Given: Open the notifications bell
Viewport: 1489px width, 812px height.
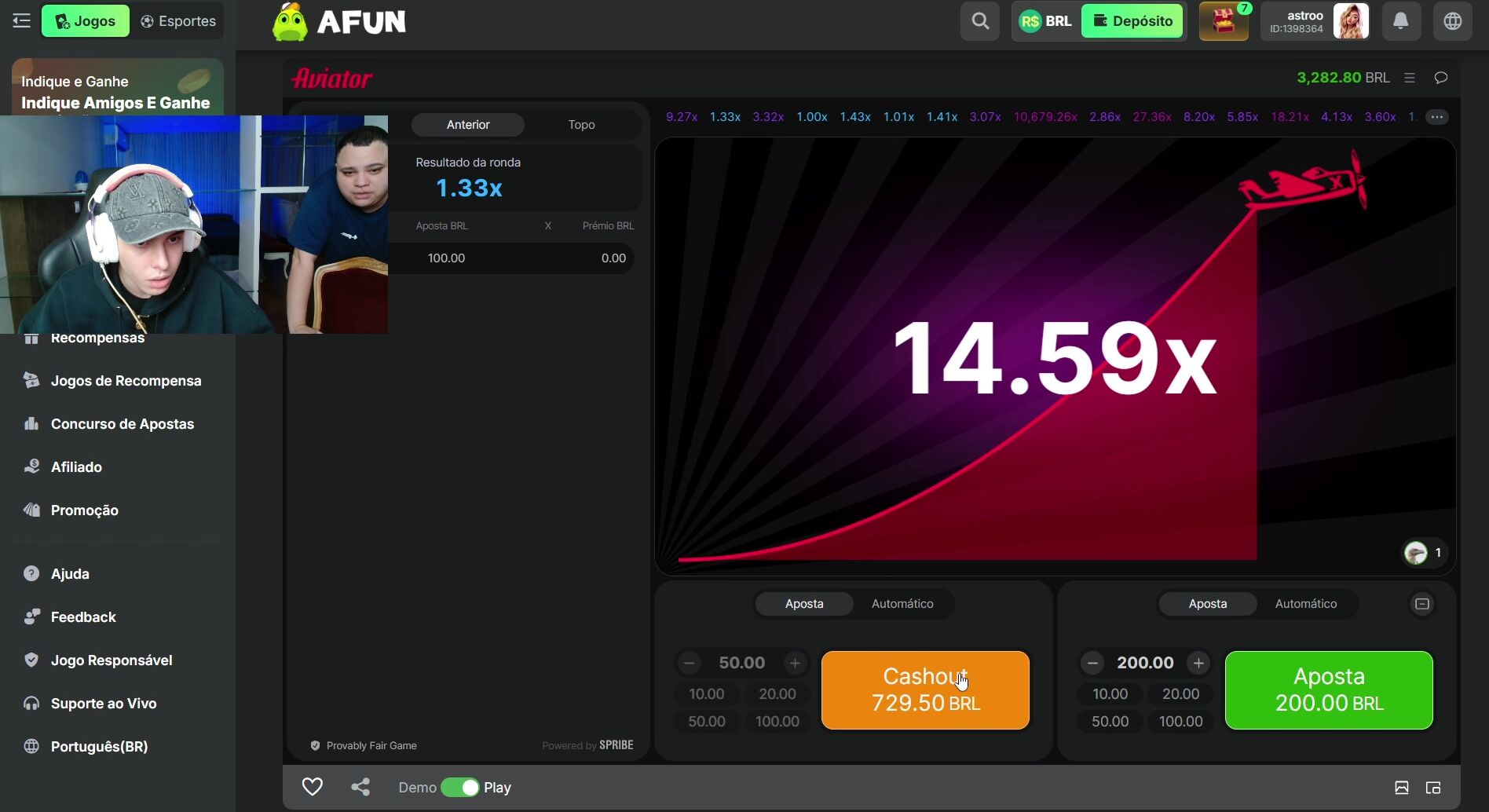Looking at the screenshot, I should tap(1400, 21).
